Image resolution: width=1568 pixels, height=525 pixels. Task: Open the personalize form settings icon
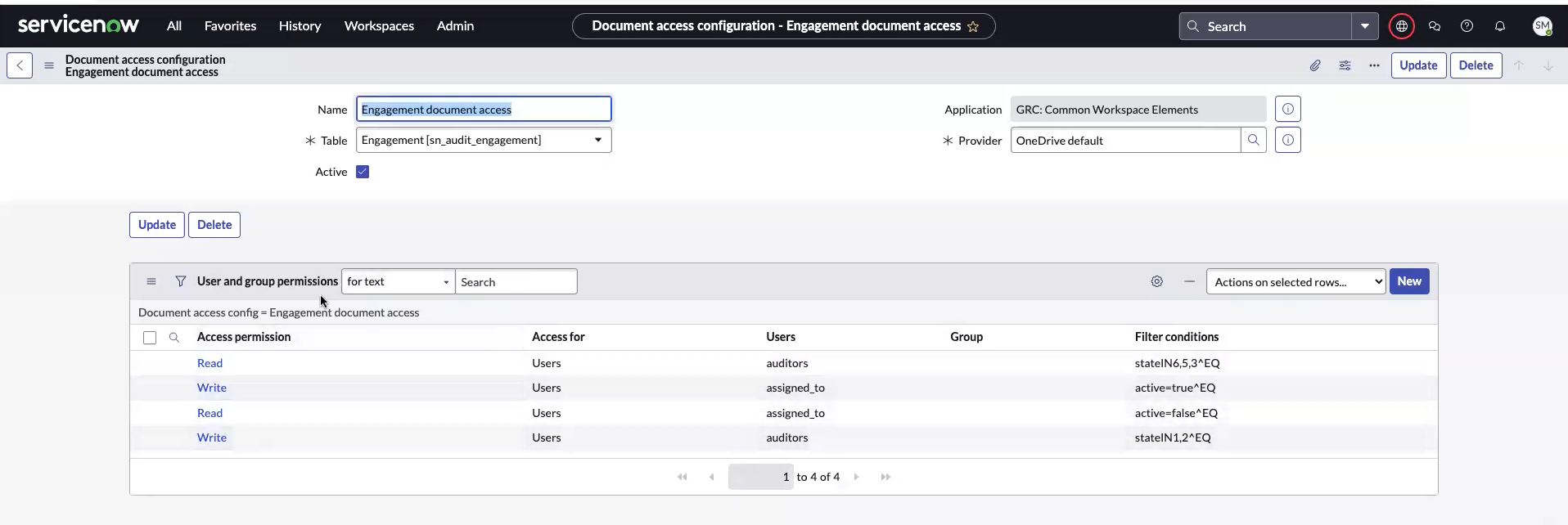coord(1345,65)
